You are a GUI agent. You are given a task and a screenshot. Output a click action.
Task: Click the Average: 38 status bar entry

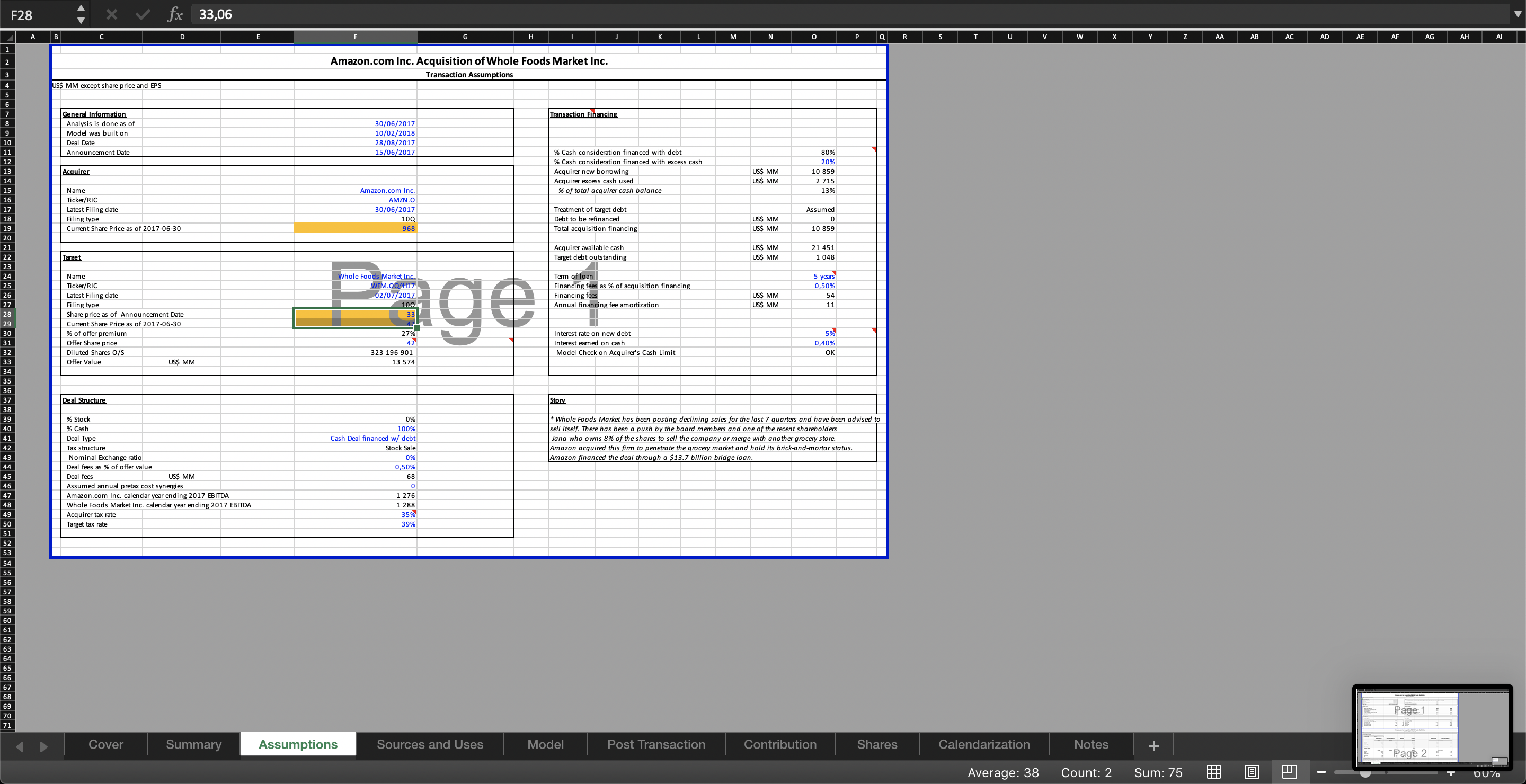coord(1003,773)
